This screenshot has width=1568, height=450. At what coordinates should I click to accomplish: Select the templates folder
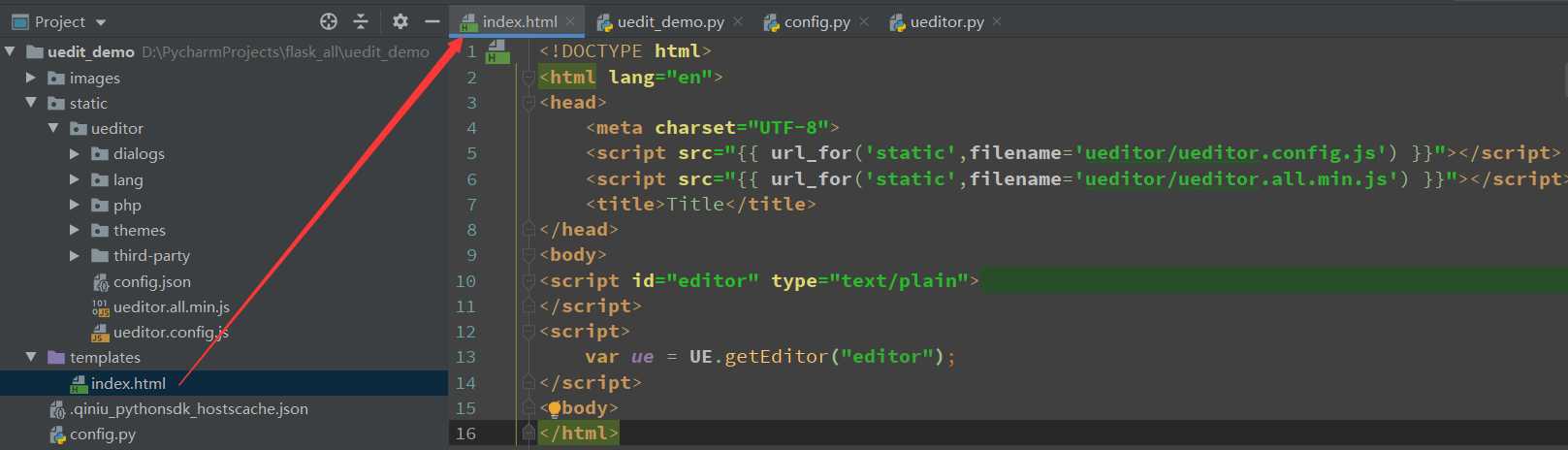tap(105, 357)
